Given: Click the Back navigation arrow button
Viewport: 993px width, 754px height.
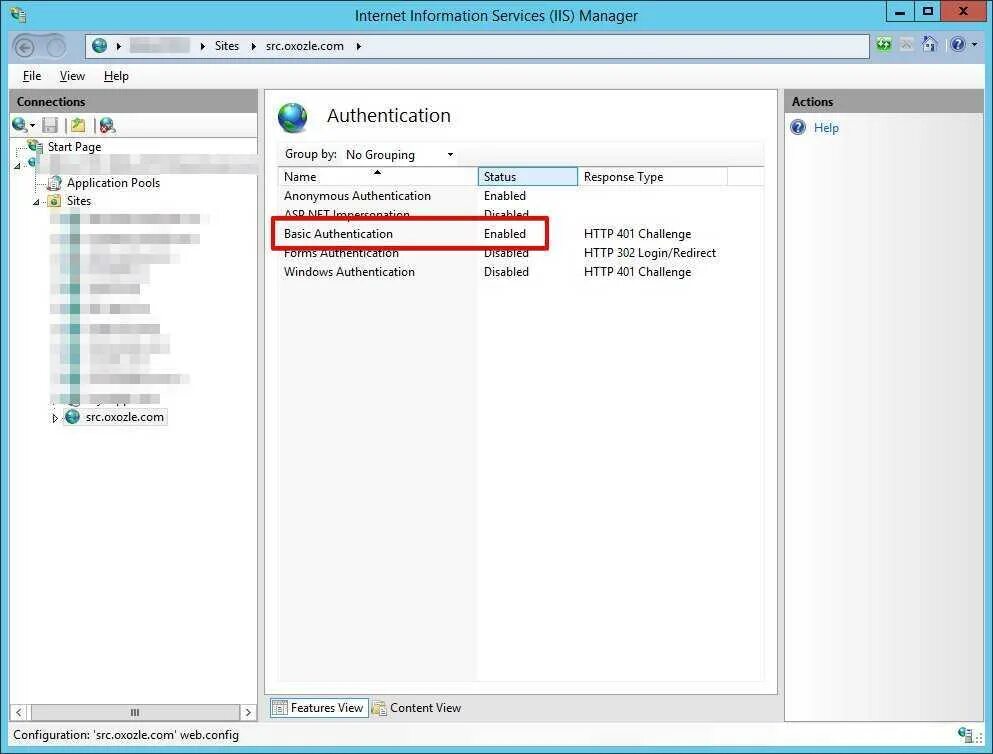Looking at the screenshot, I should 25,47.
